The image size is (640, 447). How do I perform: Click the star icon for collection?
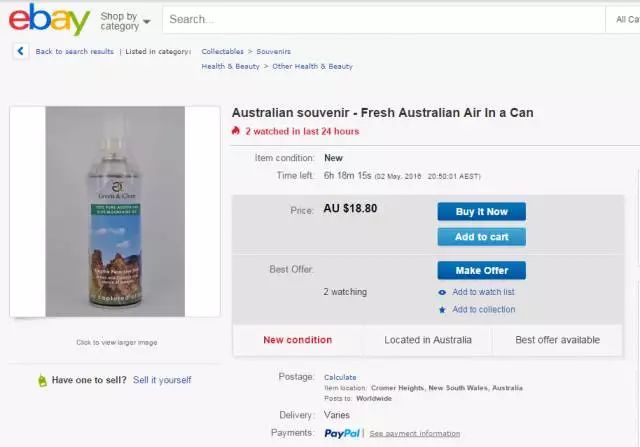(442, 310)
